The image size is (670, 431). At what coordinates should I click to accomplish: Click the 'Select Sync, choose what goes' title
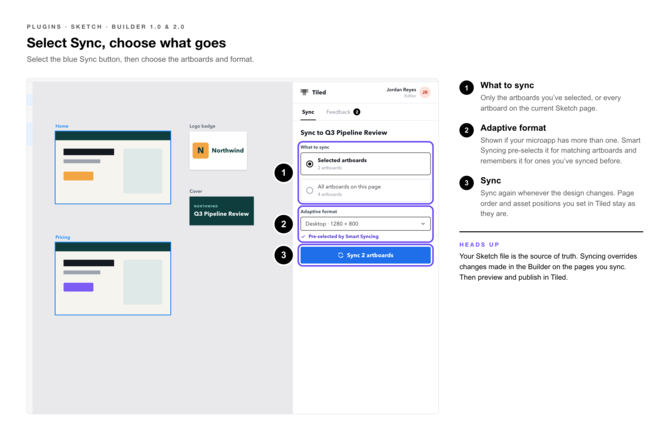[126, 43]
